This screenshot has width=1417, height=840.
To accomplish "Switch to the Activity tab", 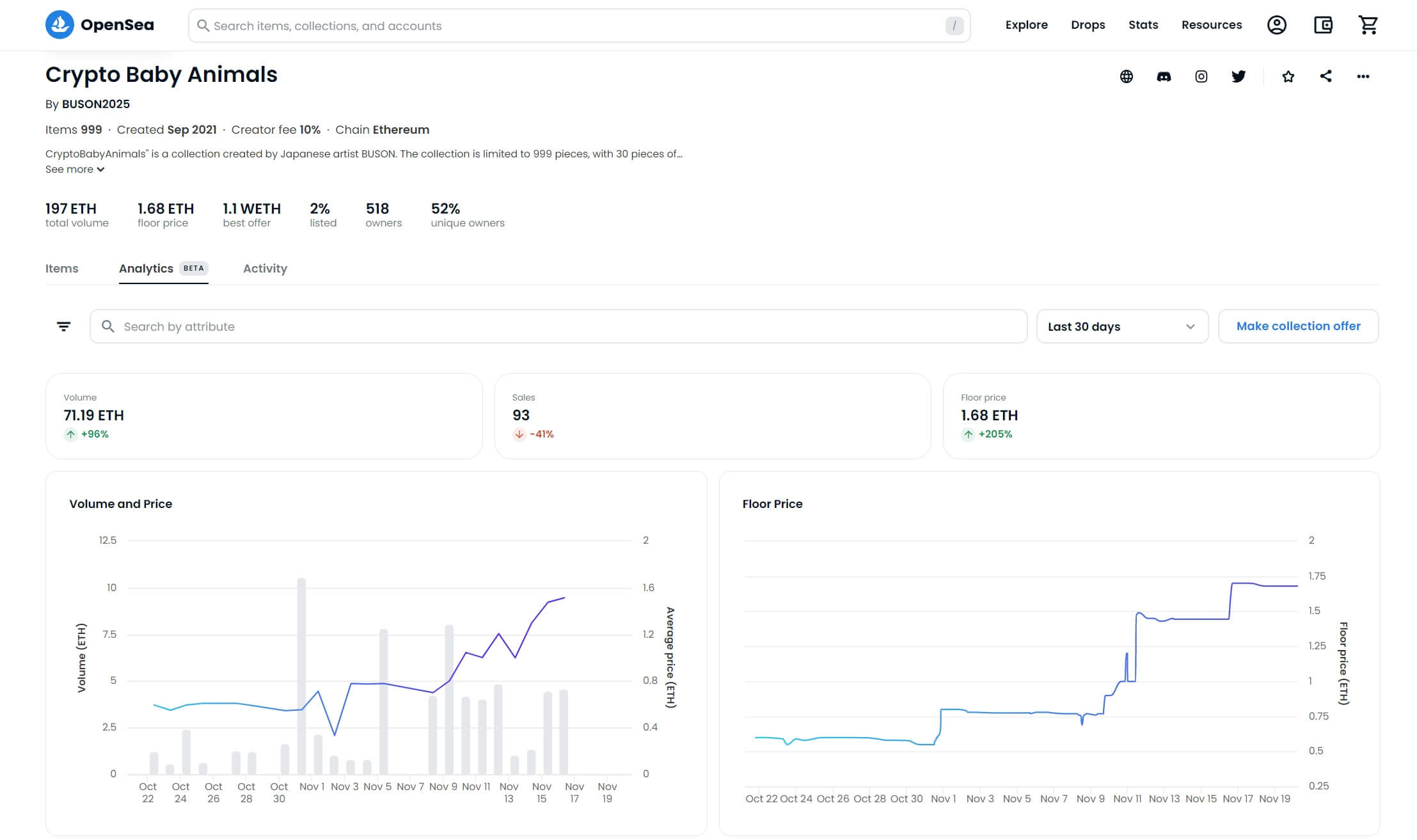I will tap(265, 269).
